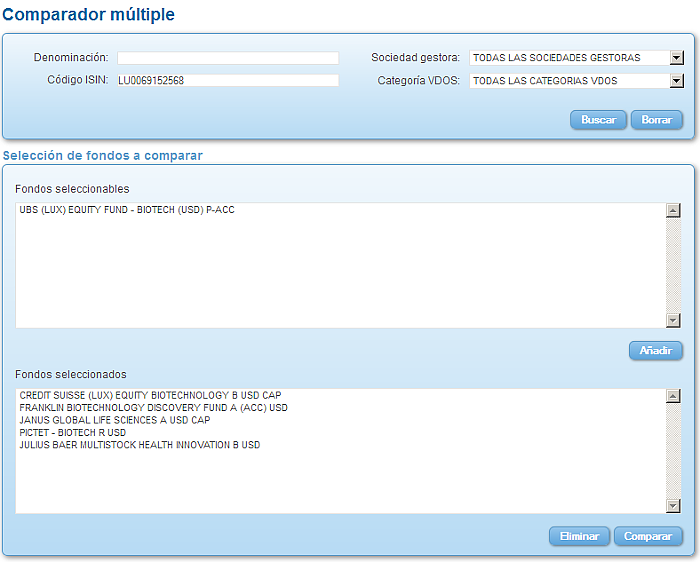Click scroll-down arrow in Fondos seleccionados list
Screen dimensions: 700x562
[673, 505]
